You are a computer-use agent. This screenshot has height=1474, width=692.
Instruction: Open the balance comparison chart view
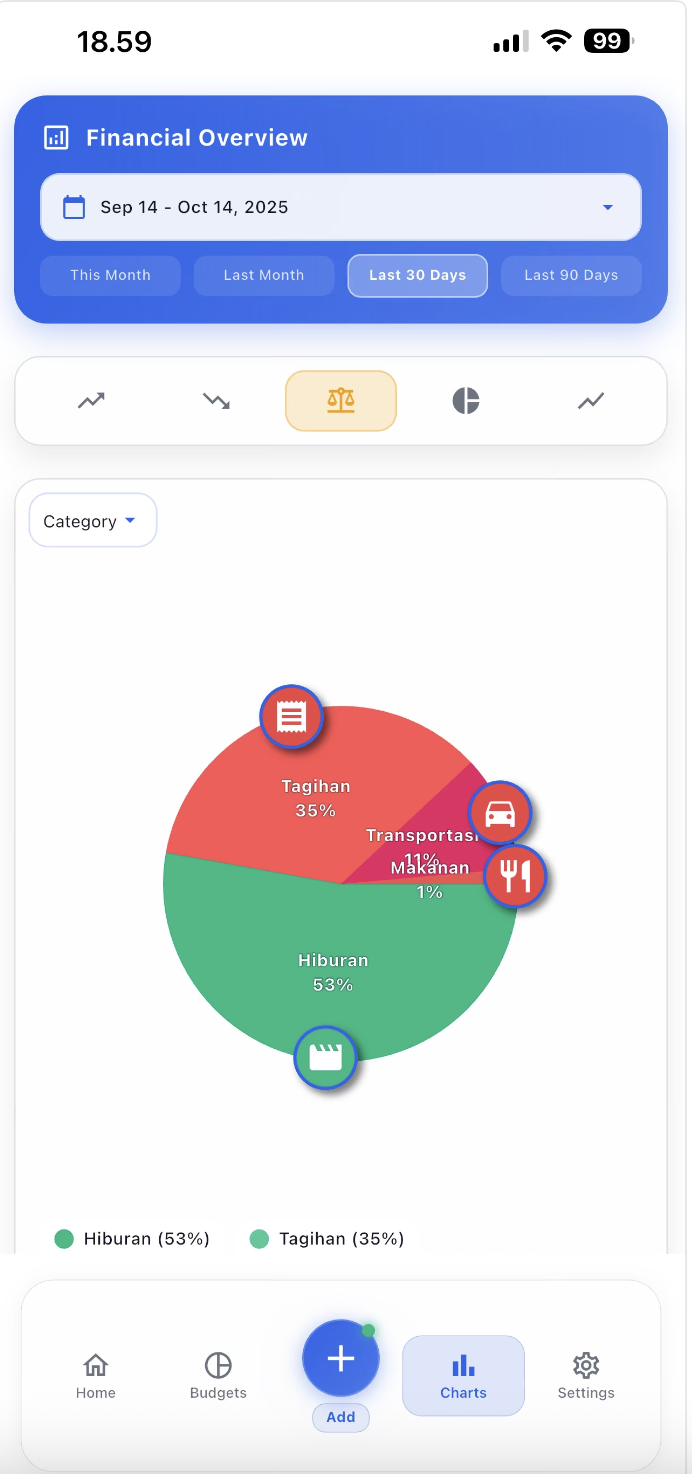(341, 400)
